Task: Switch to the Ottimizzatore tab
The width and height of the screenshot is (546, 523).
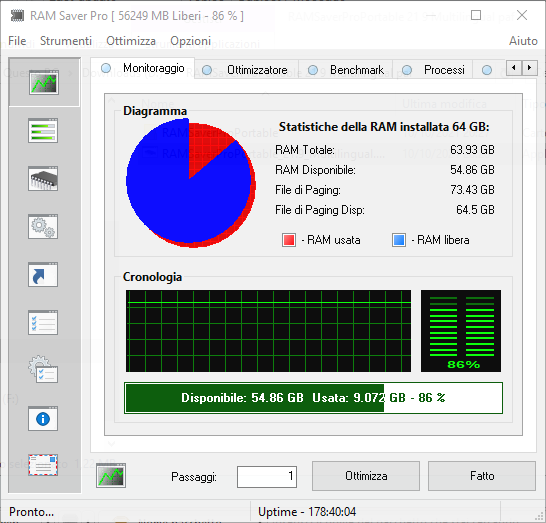Action: [x=246, y=70]
